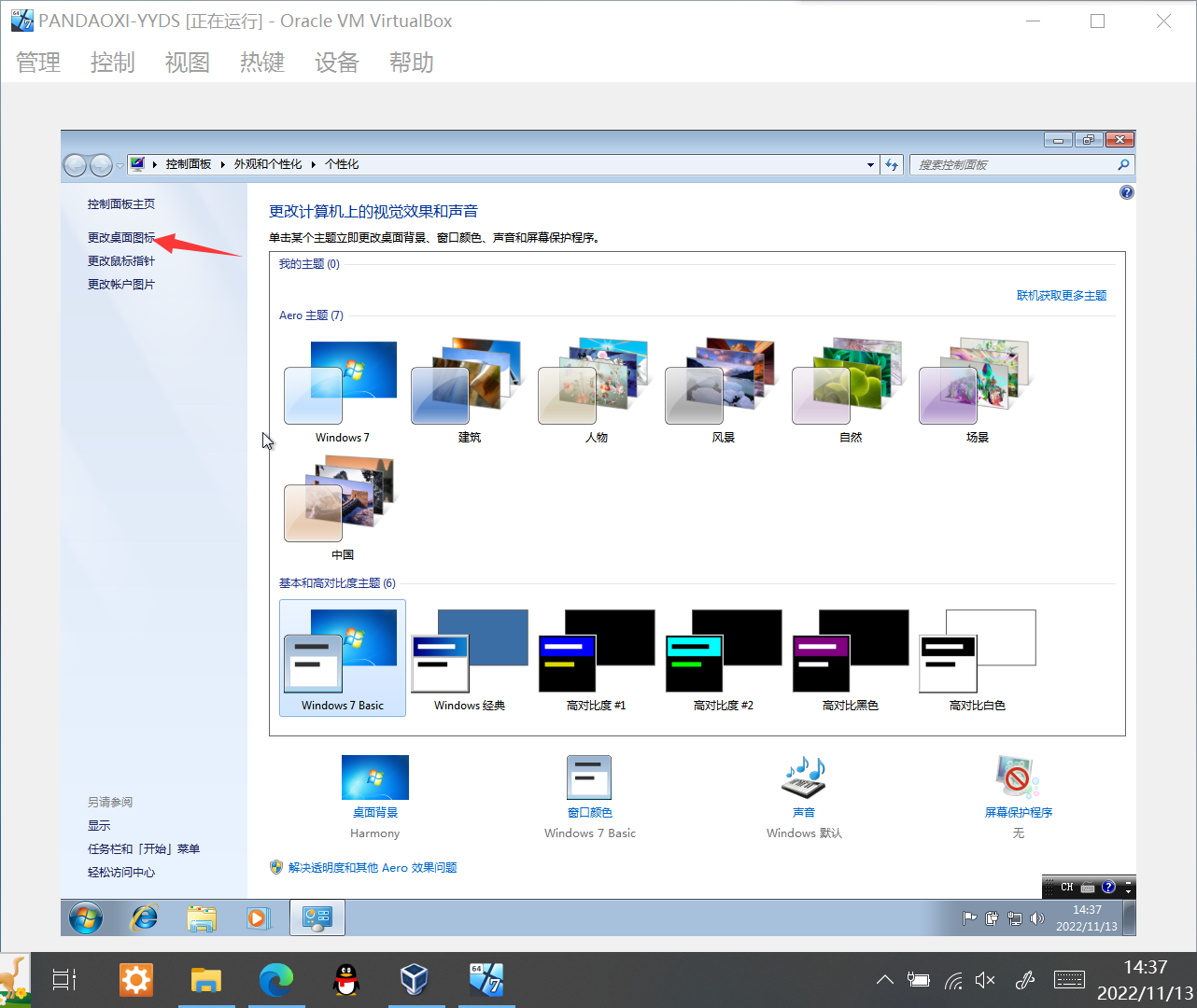This screenshot has height=1008, width=1197.
Task: Show hidden host tray icons chevron
Action: (x=885, y=980)
